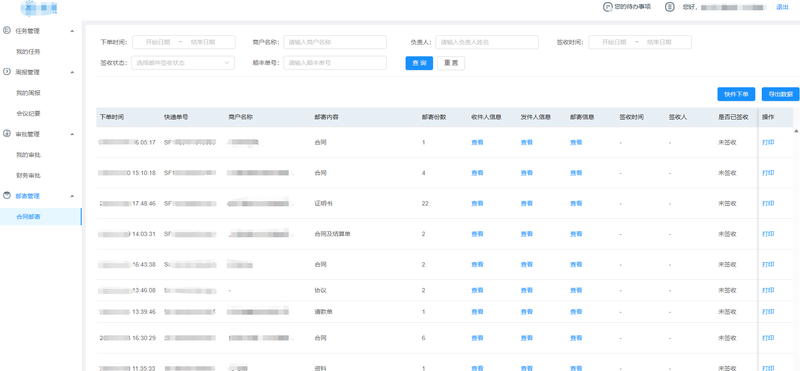Focus the 负责人 name input field
The width and height of the screenshot is (800, 371).
point(487,42)
